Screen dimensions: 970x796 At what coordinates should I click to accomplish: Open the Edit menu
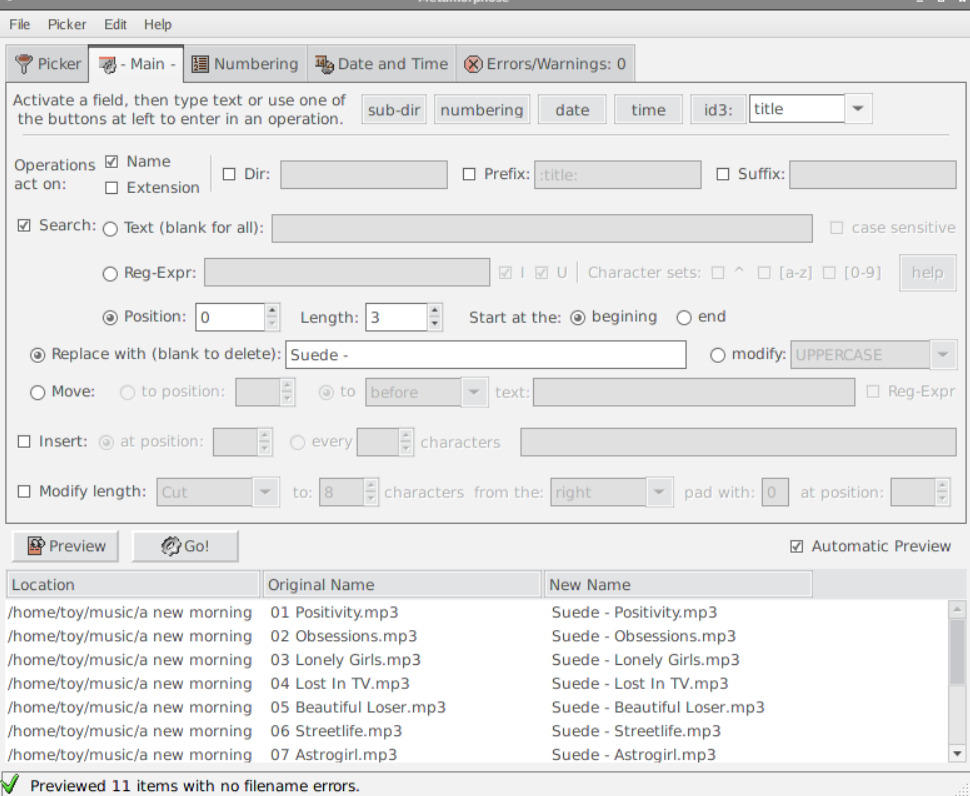coord(115,24)
